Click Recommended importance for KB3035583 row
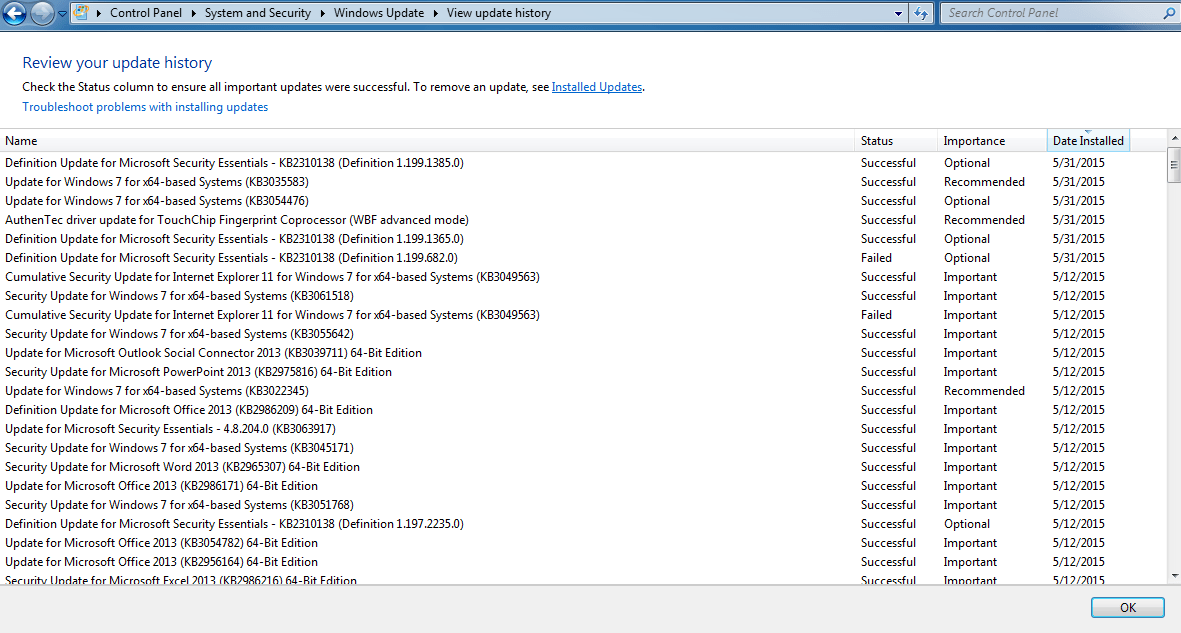 pyautogui.click(x=984, y=182)
